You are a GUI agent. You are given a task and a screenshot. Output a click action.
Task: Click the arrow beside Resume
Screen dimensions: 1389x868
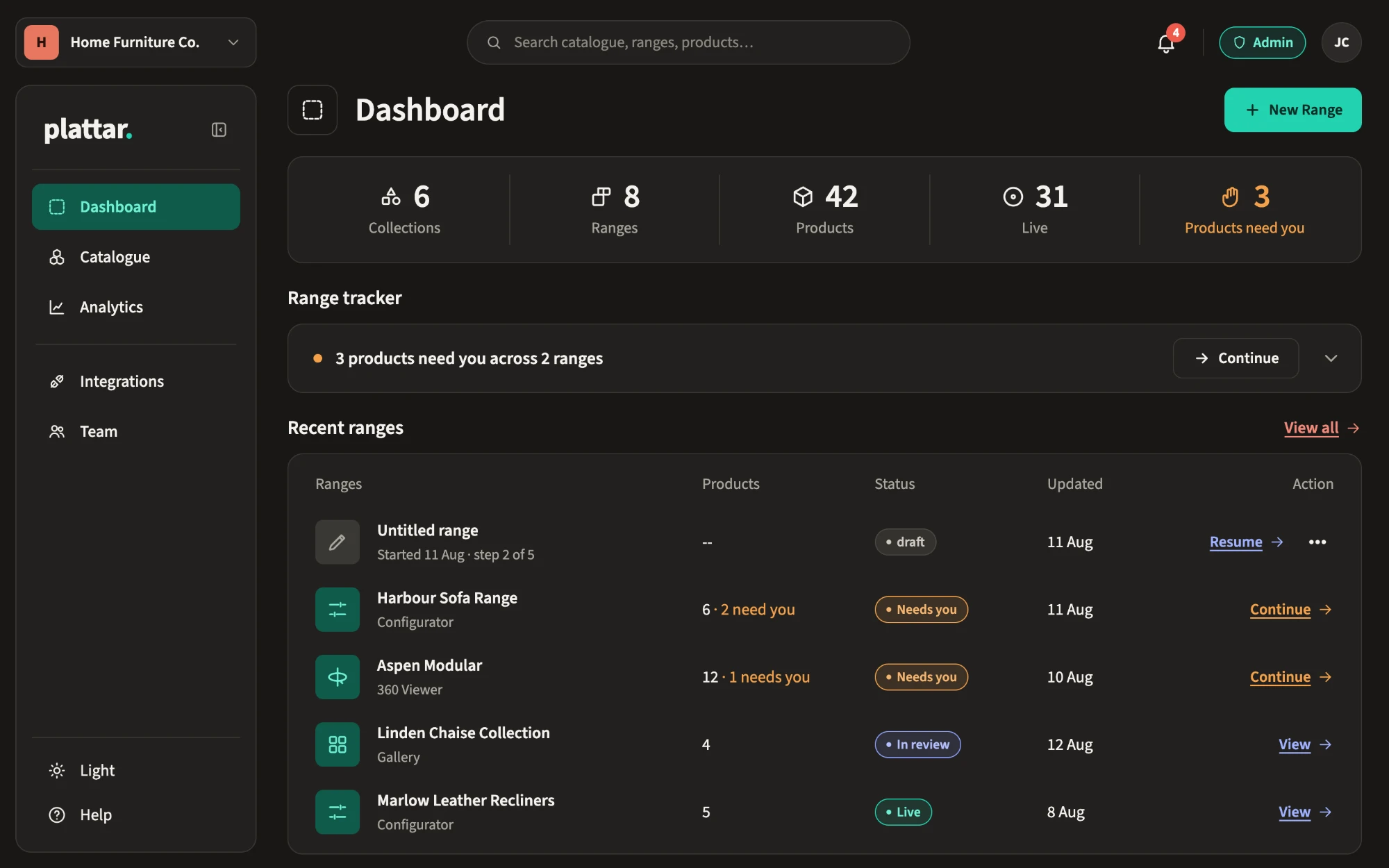(x=1277, y=542)
